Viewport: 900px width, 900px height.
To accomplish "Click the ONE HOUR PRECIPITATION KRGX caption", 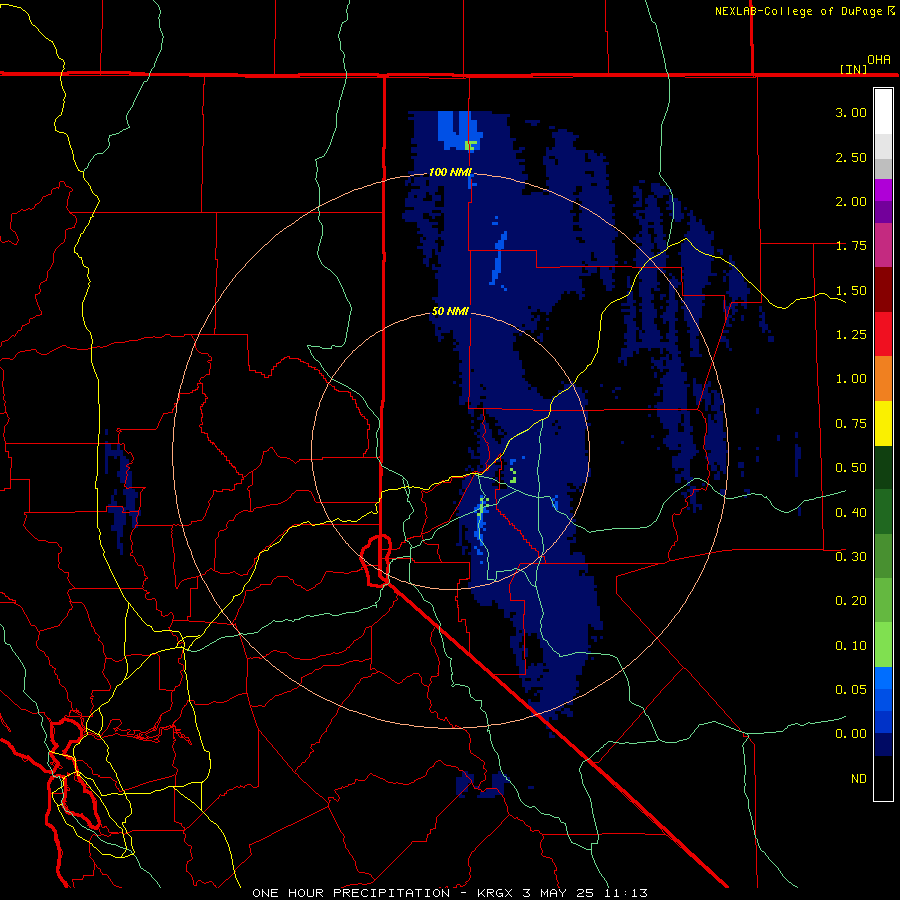I will (450, 893).
